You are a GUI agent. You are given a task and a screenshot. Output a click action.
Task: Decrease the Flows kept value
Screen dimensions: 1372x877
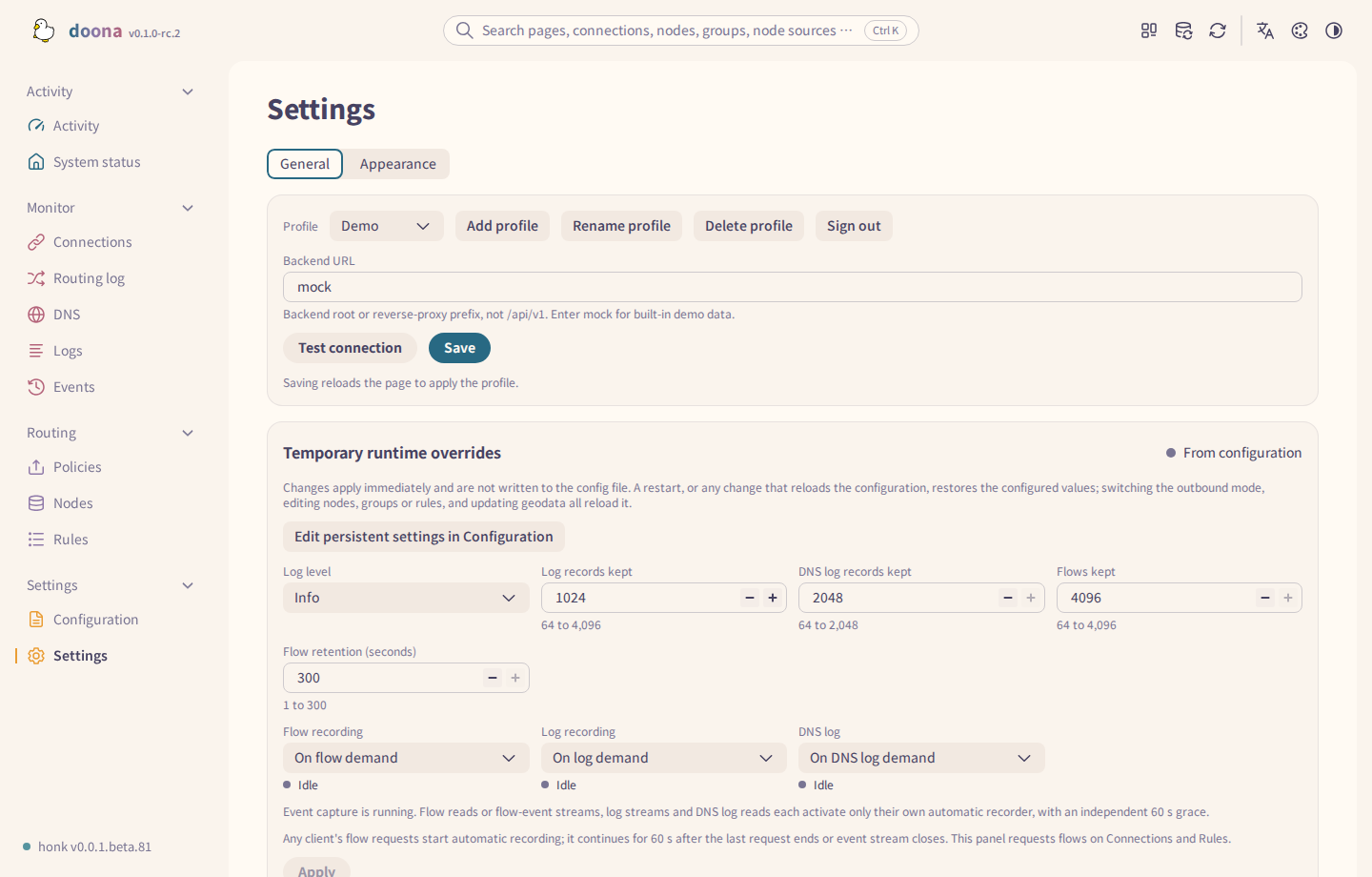click(1265, 598)
